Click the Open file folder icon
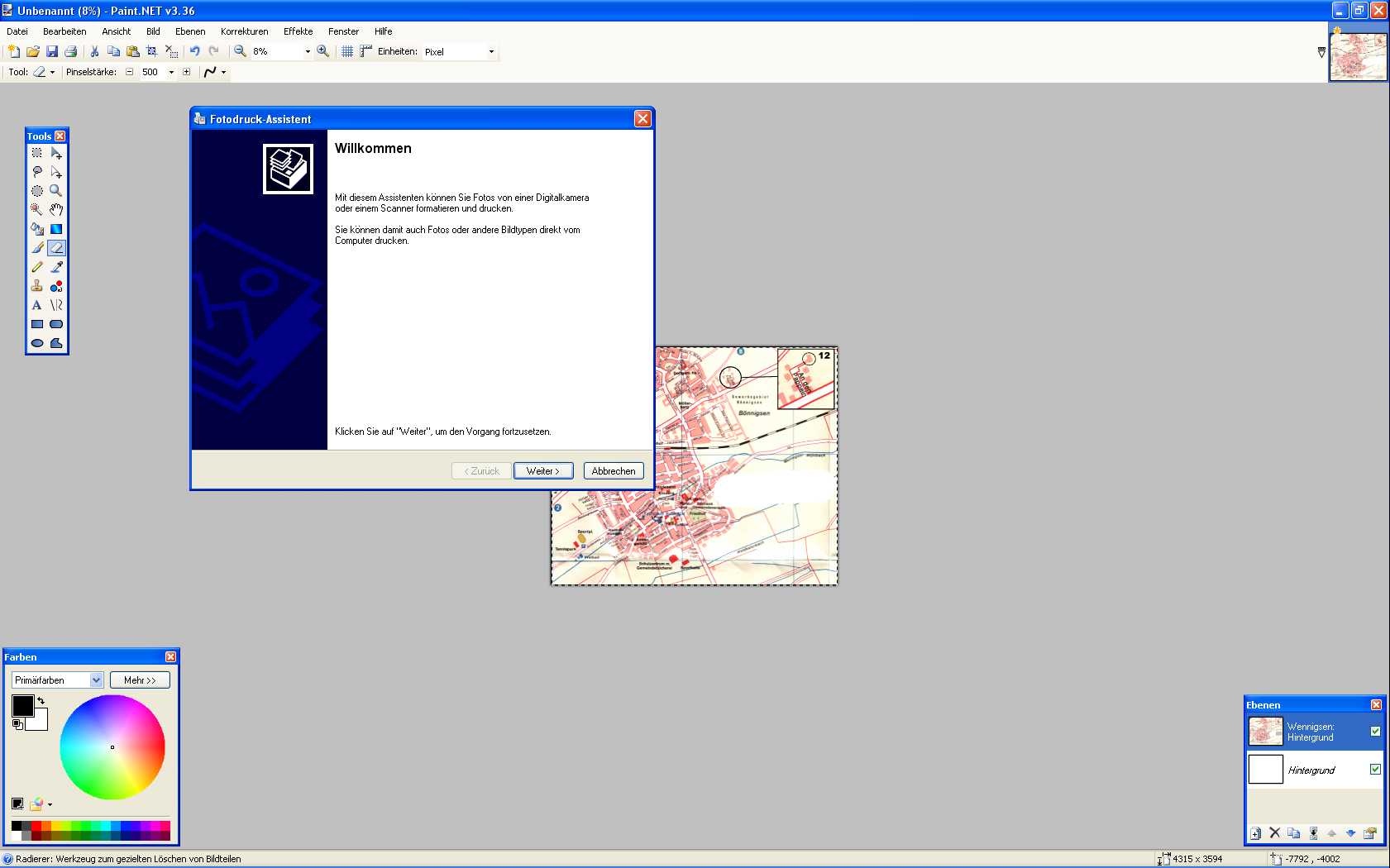Screen dimensions: 1390x868 coord(33,51)
